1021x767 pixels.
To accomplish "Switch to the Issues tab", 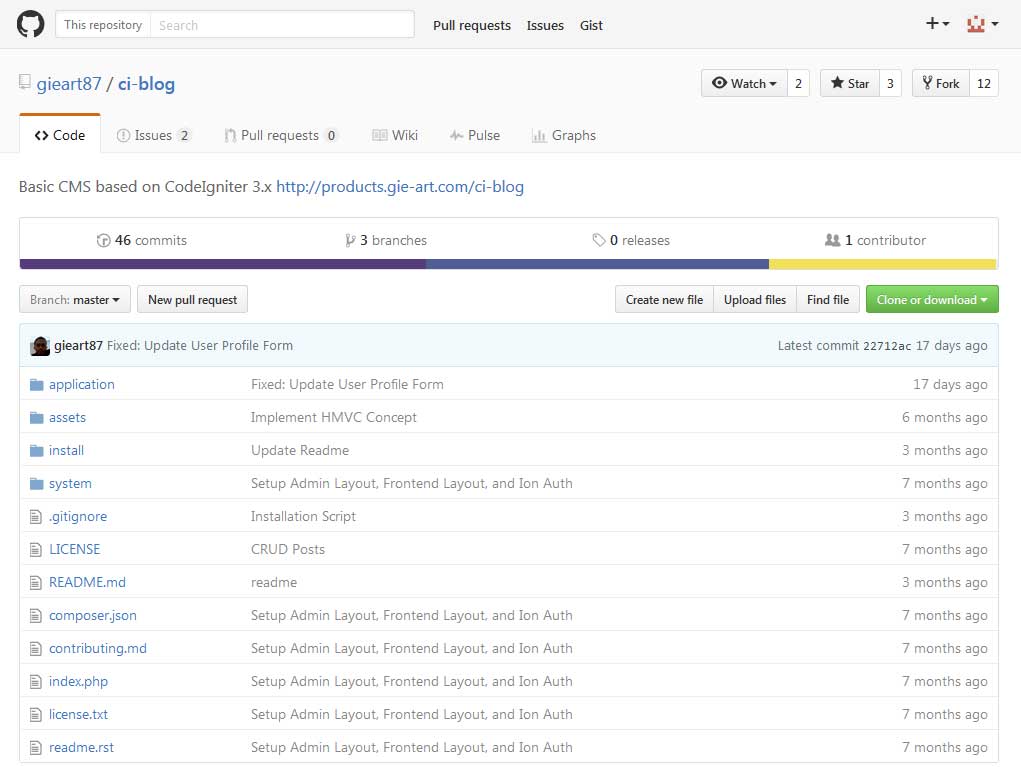I will pyautogui.click(x=153, y=135).
